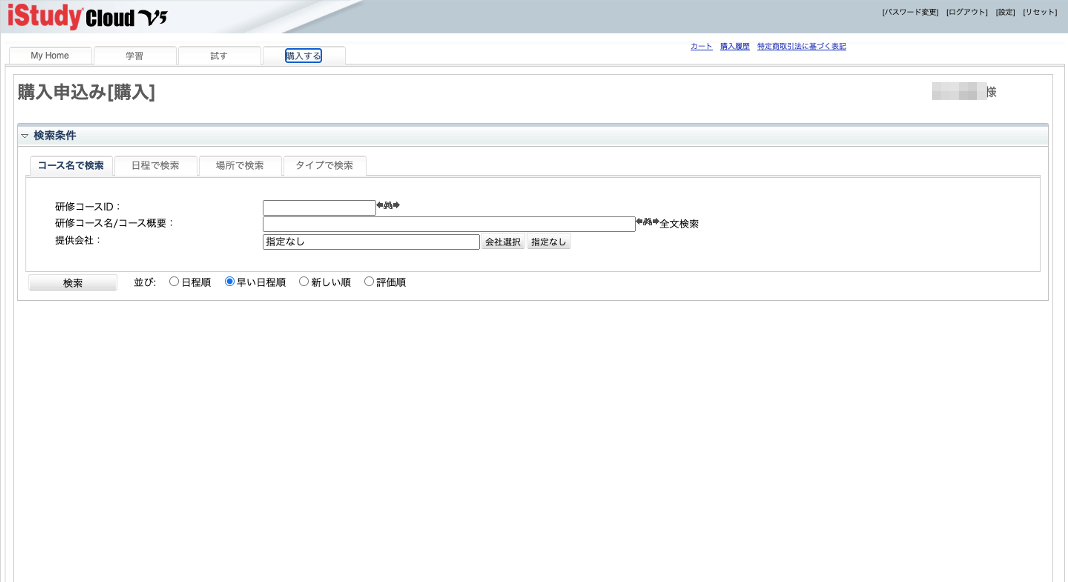The image size is (1068, 582).
Task: Select 評価順 sort radio button
Action: click(369, 282)
